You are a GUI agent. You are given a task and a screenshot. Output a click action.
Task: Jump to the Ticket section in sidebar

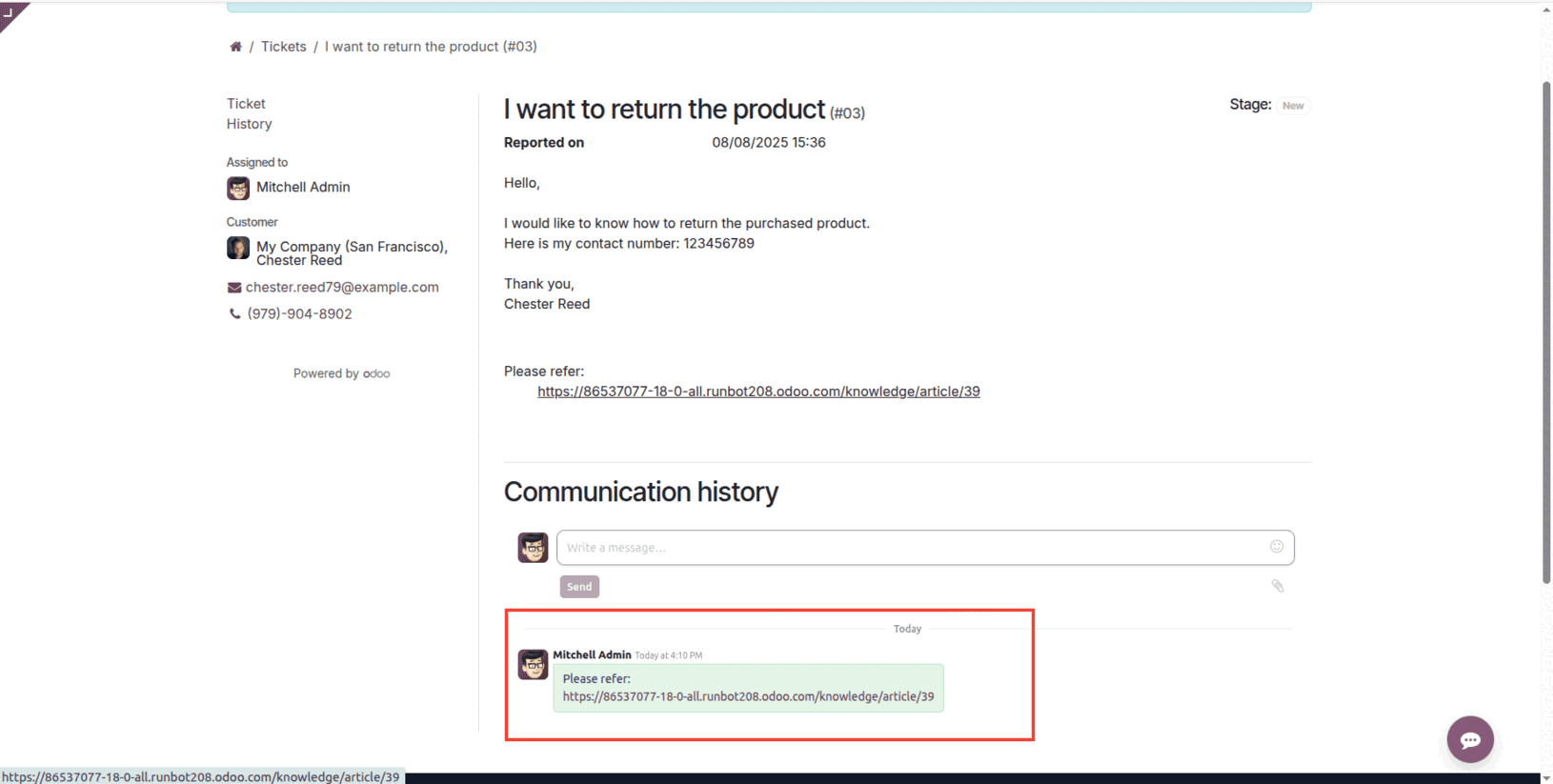click(246, 104)
